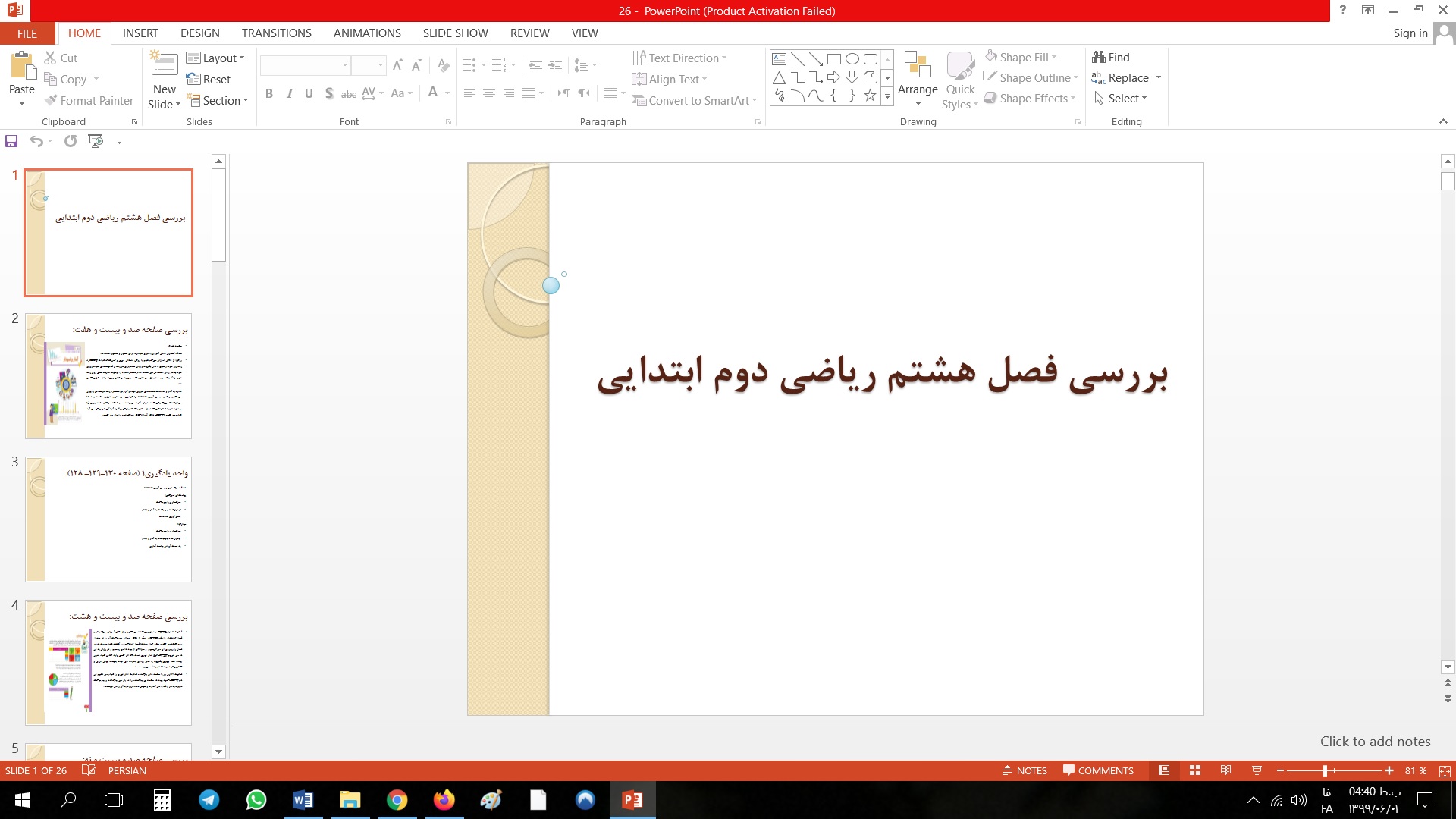This screenshot has height=819, width=1456.
Task: Select the oval shape in shapes gallery
Action: pyautogui.click(x=852, y=58)
